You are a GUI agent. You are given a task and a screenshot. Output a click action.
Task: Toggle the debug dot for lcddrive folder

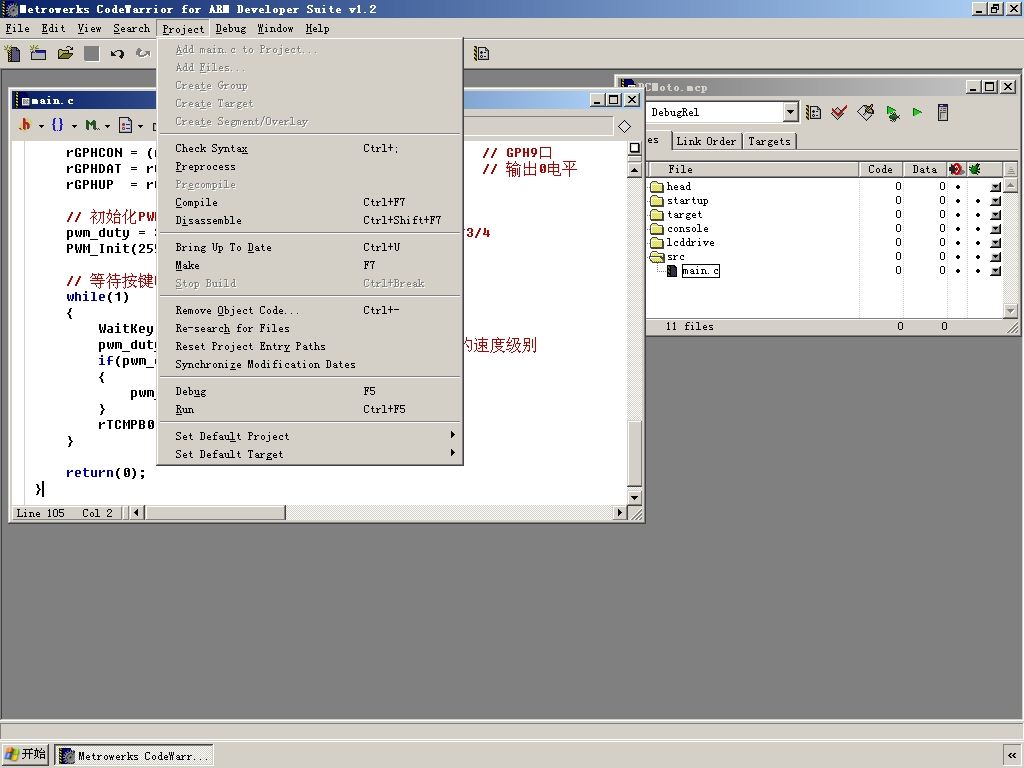pyautogui.click(x=978, y=243)
